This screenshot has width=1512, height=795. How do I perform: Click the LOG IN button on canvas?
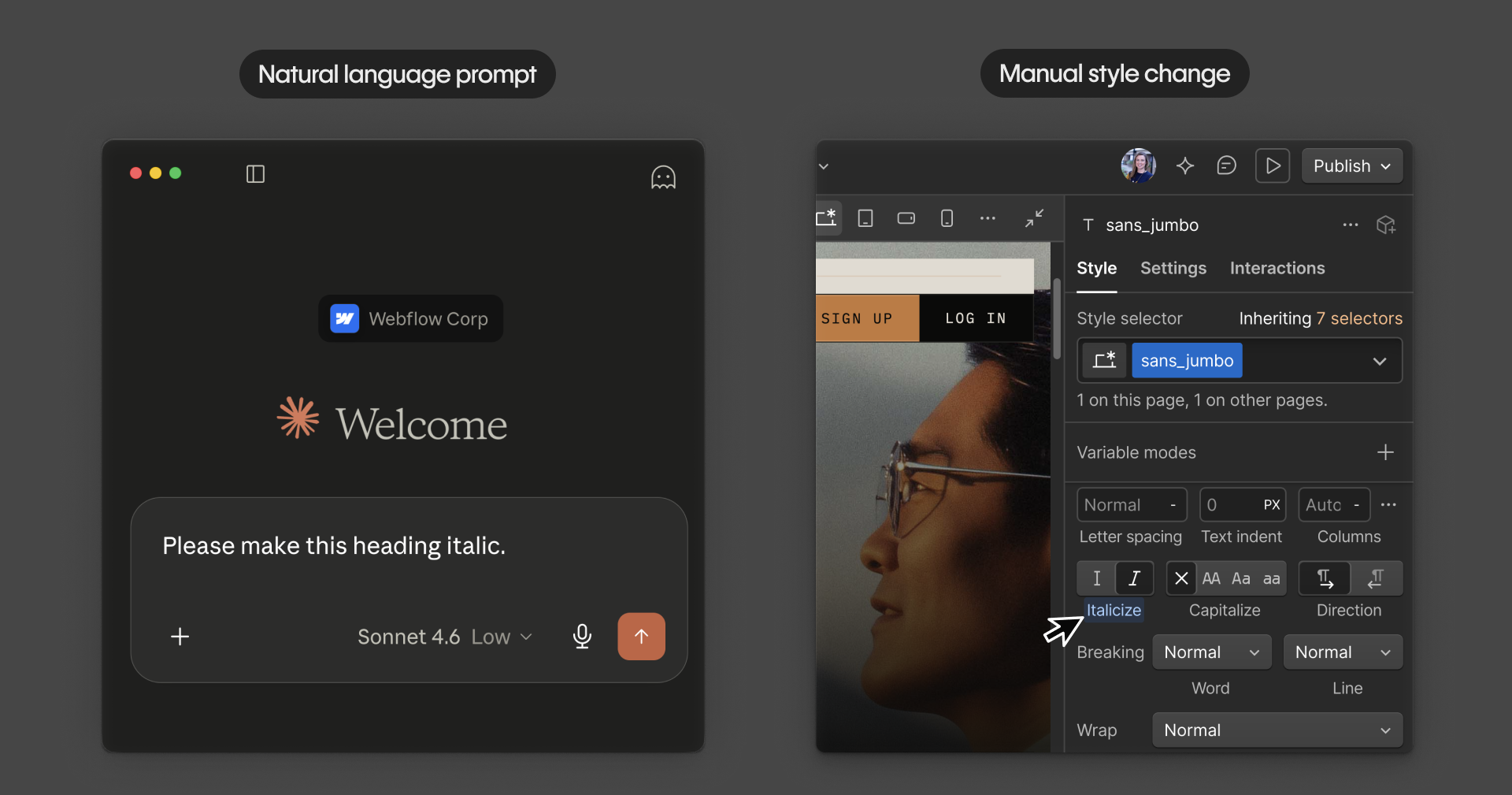click(976, 318)
